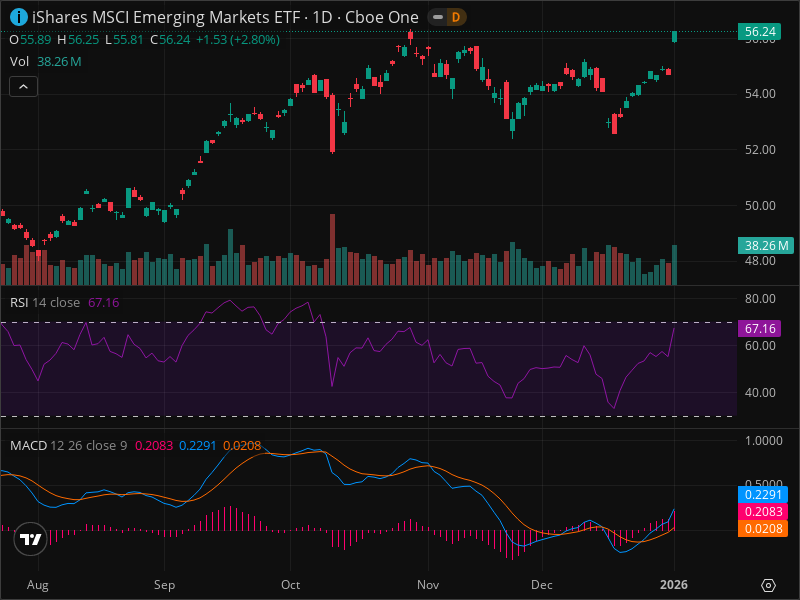The width and height of the screenshot is (800, 600).
Task: Click the blue 0.2291 MACD axis label
Action: pyautogui.click(x=763, y=494)
